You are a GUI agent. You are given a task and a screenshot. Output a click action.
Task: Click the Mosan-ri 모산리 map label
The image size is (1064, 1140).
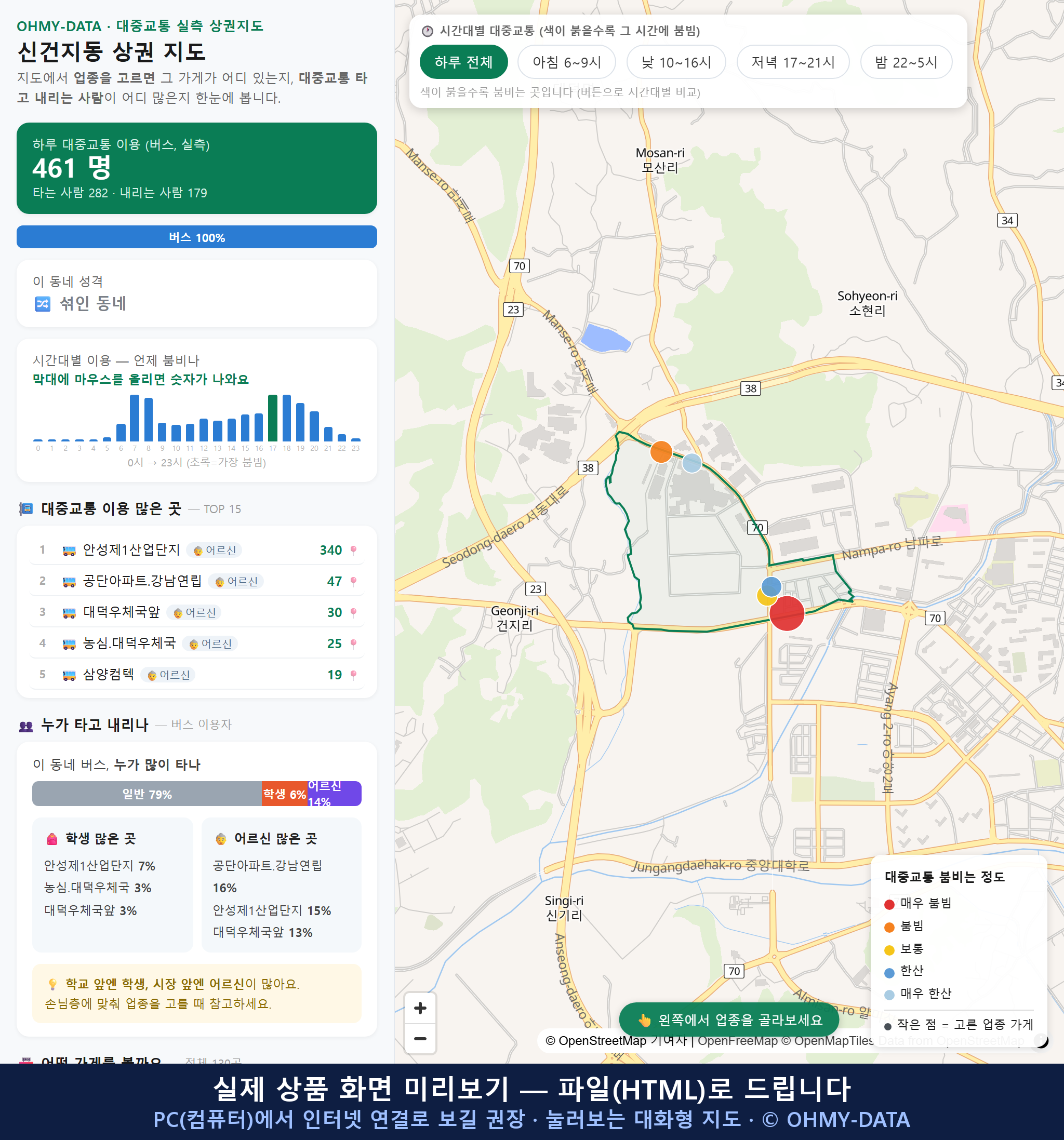[660, 160]
